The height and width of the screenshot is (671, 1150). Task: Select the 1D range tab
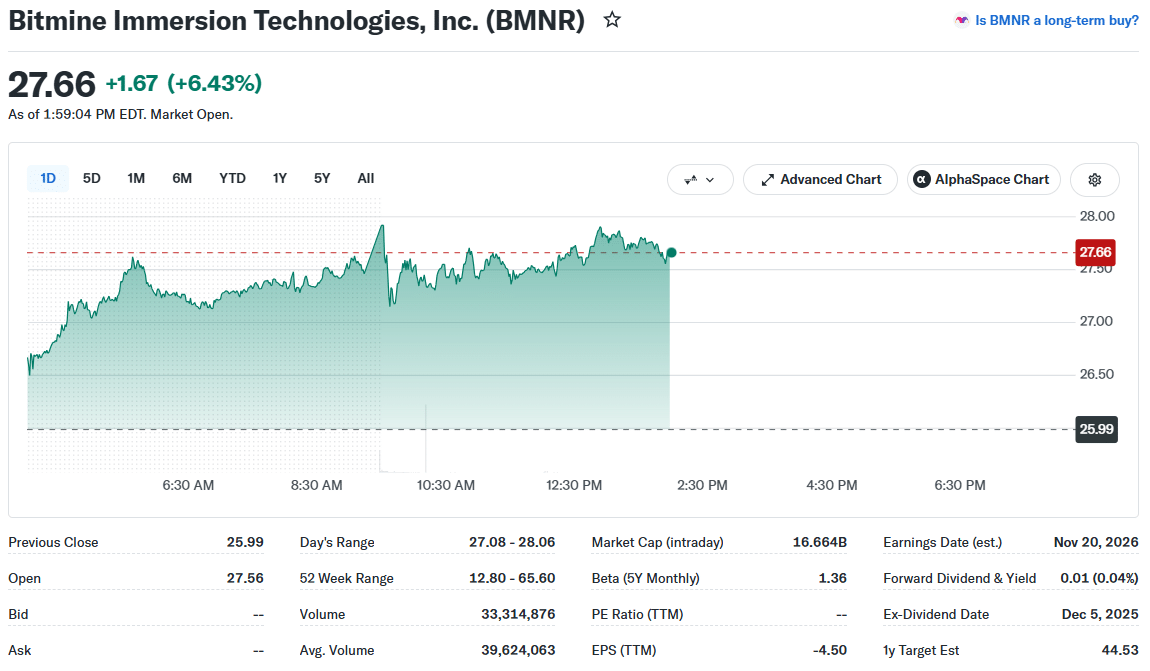pos(48,178)
